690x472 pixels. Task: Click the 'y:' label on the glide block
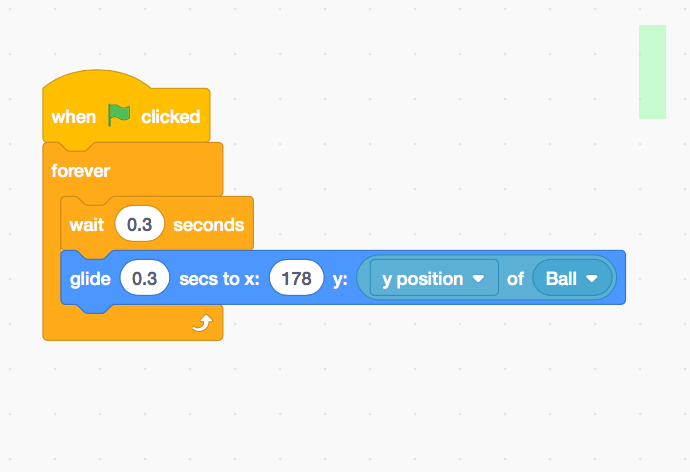coord(340,278)
